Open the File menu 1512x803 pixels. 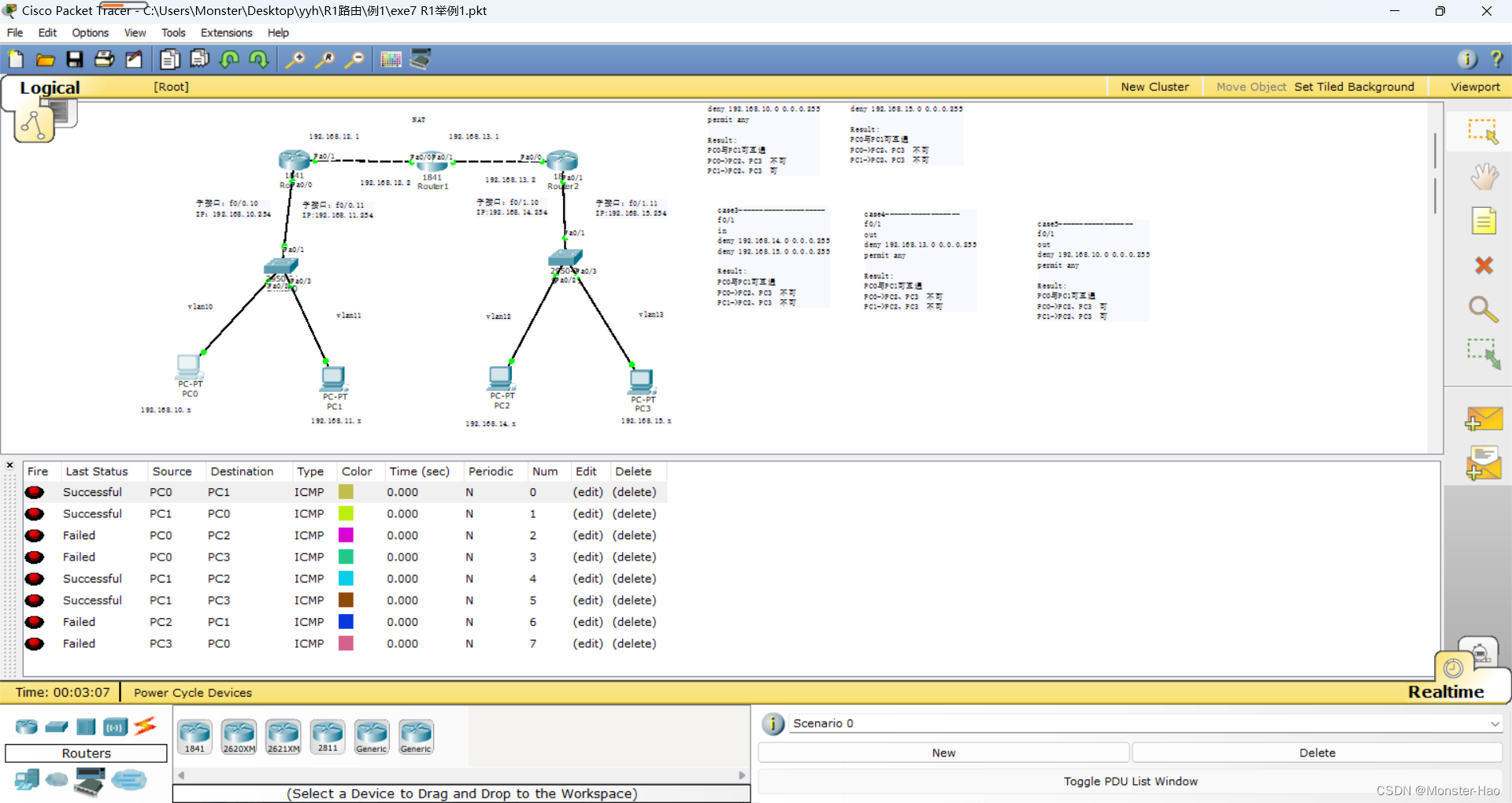15,33
